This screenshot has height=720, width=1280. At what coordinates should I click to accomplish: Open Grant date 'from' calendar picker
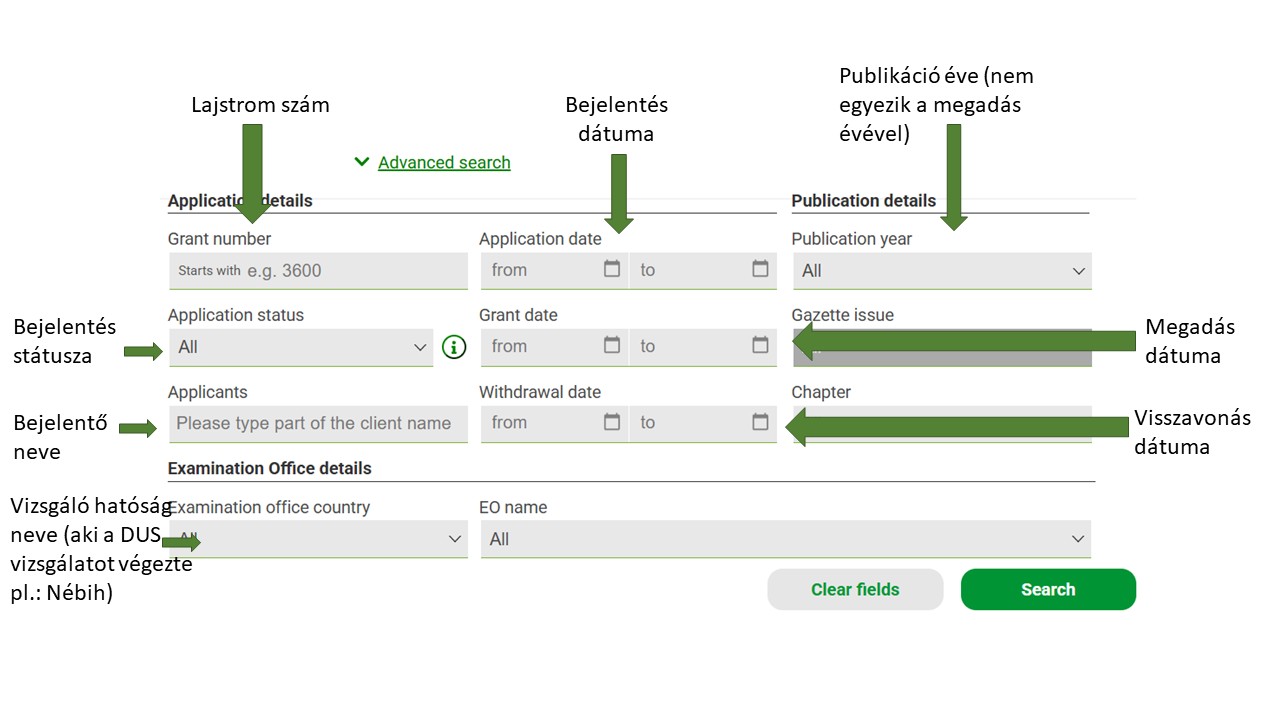(x=612, y=345)
